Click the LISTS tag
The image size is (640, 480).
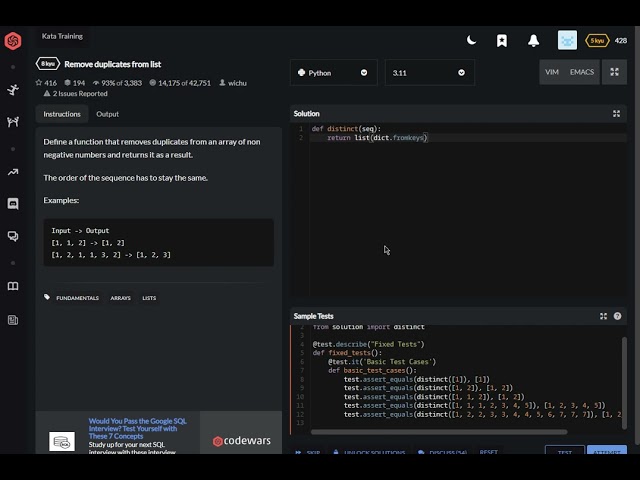pos(149,298)
